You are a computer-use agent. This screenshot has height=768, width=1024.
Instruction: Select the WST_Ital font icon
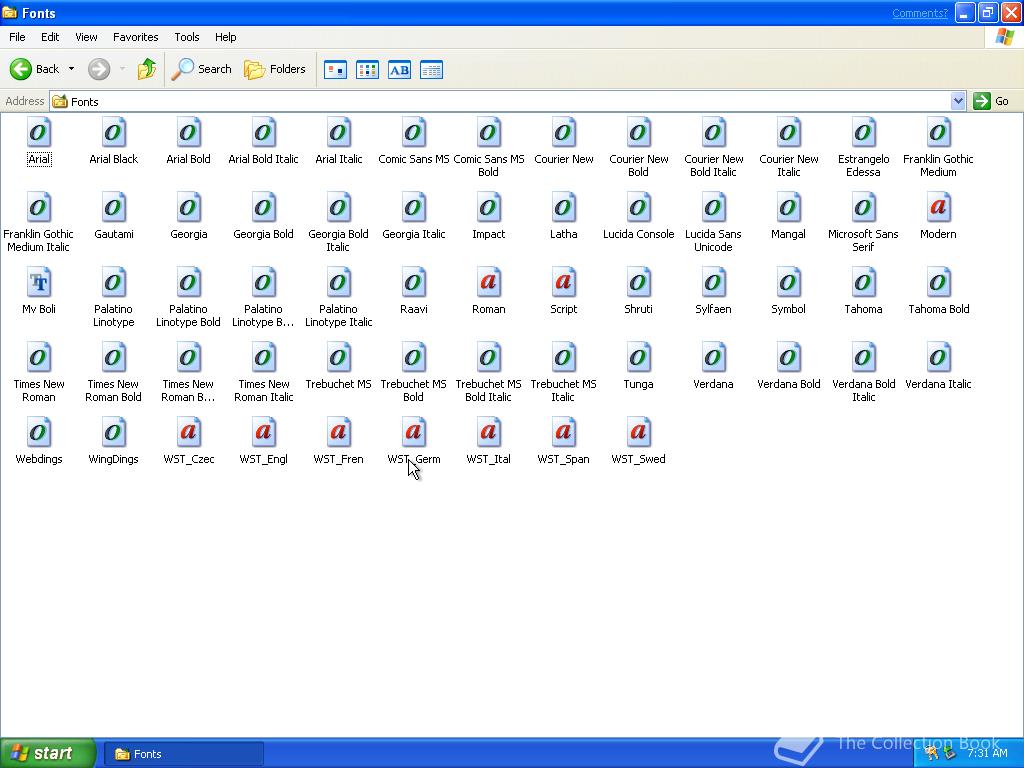(x=488, y=433)
